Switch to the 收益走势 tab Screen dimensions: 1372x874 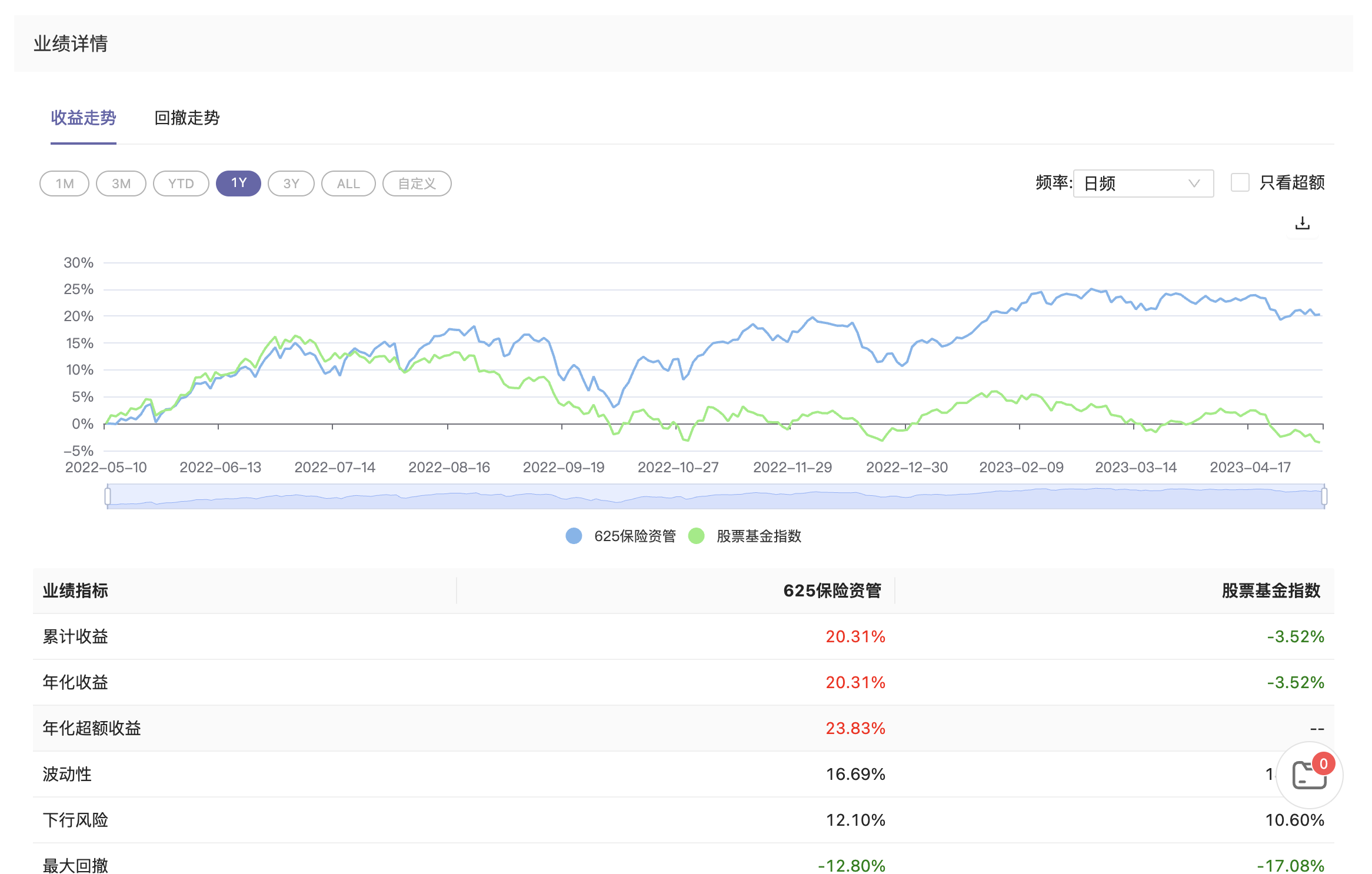(x=84, y=118)
